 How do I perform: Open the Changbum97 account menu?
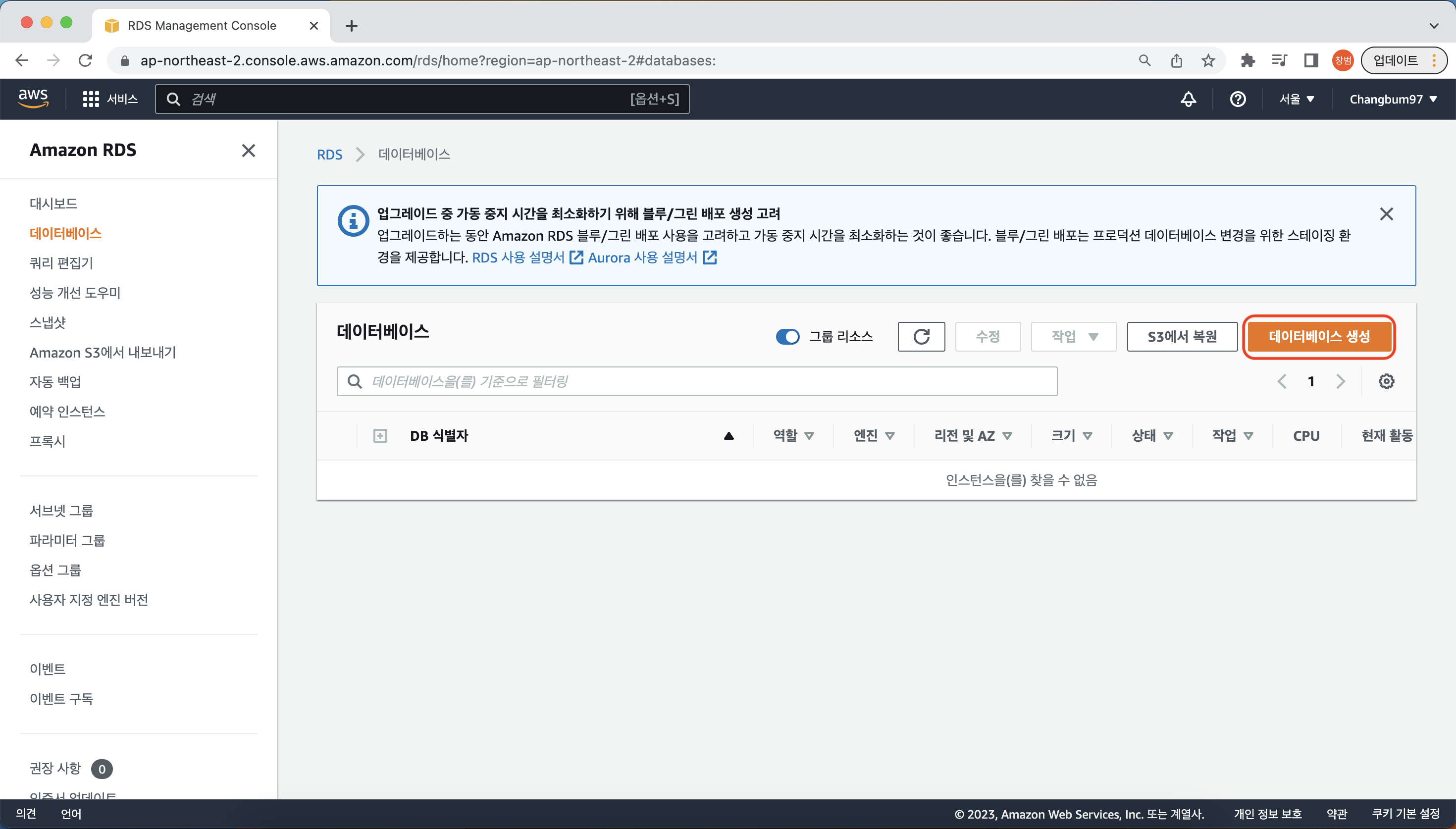coord(1392,99)
